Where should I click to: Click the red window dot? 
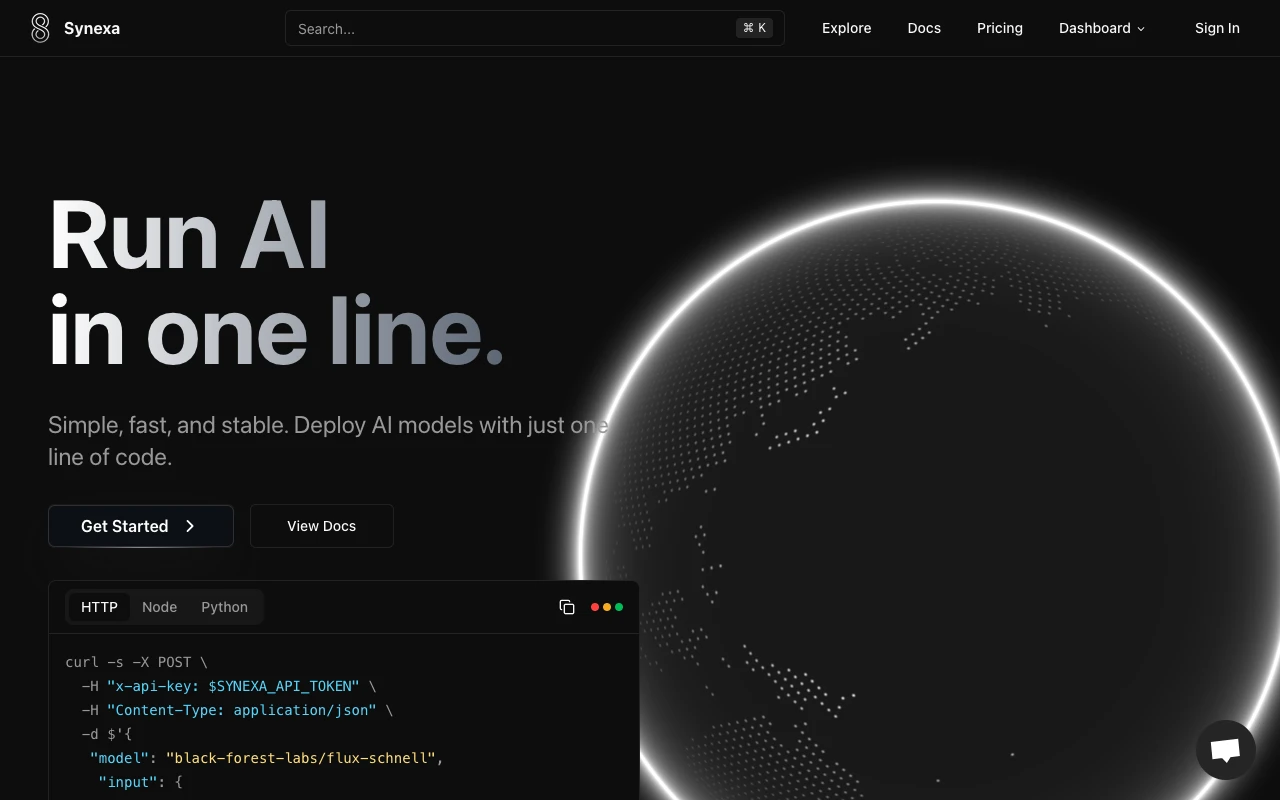tap(594, 606)
